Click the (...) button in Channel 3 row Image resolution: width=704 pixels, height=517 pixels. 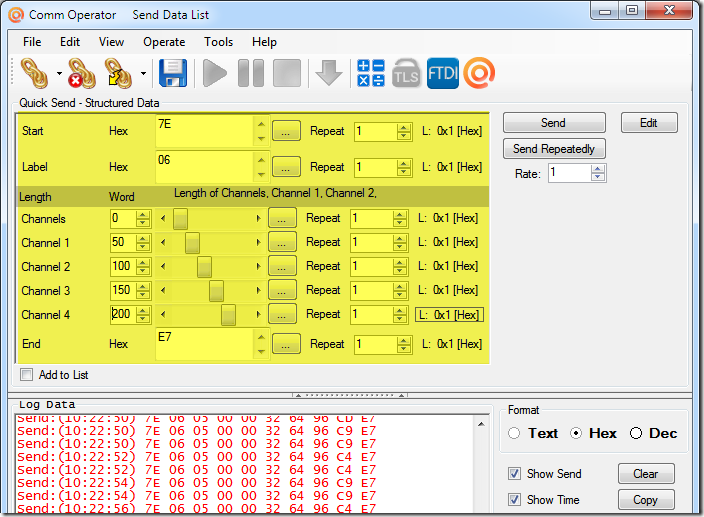(x=282, y=290)
